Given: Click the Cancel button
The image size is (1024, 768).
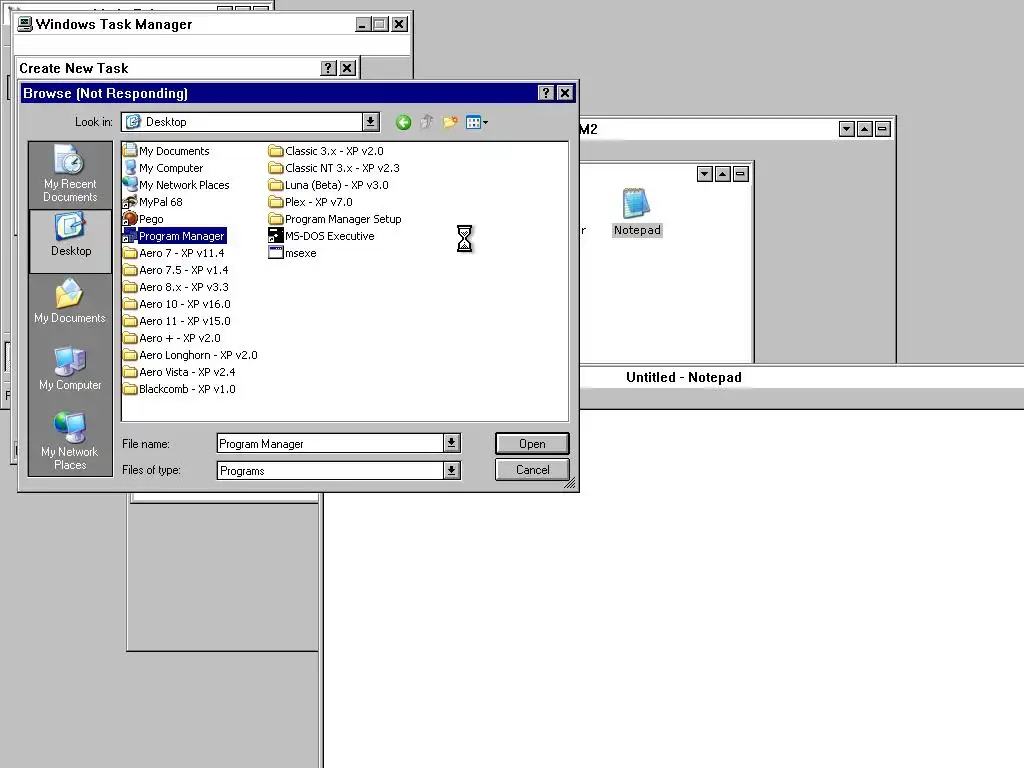Looking at the screenshot, I should point(532,470).
